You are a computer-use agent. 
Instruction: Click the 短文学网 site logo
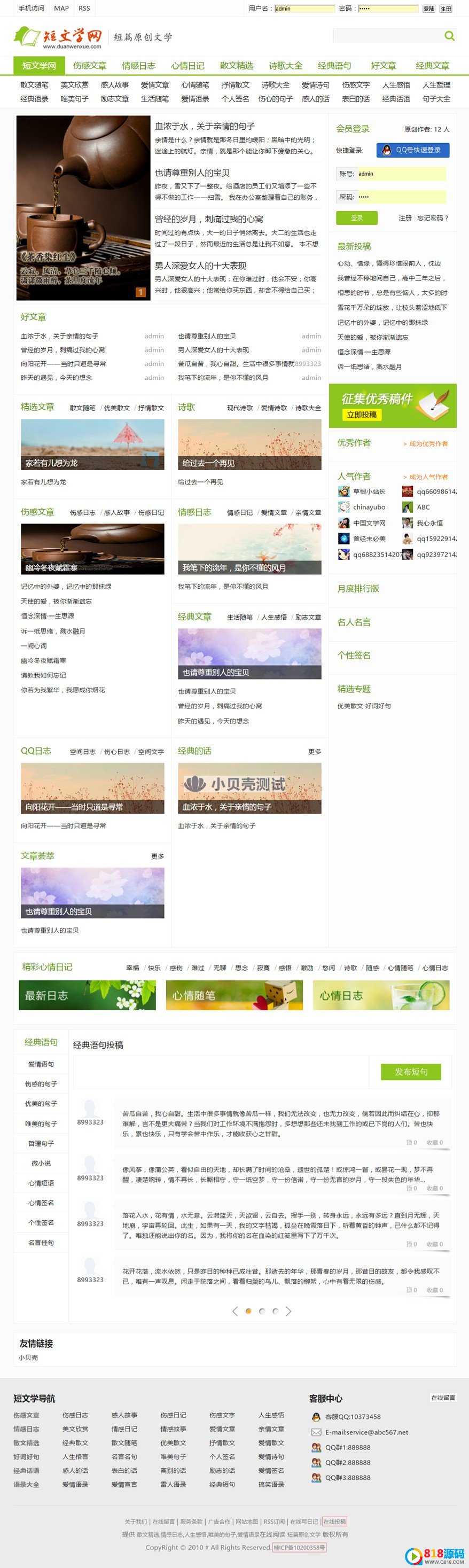(58, 36)
